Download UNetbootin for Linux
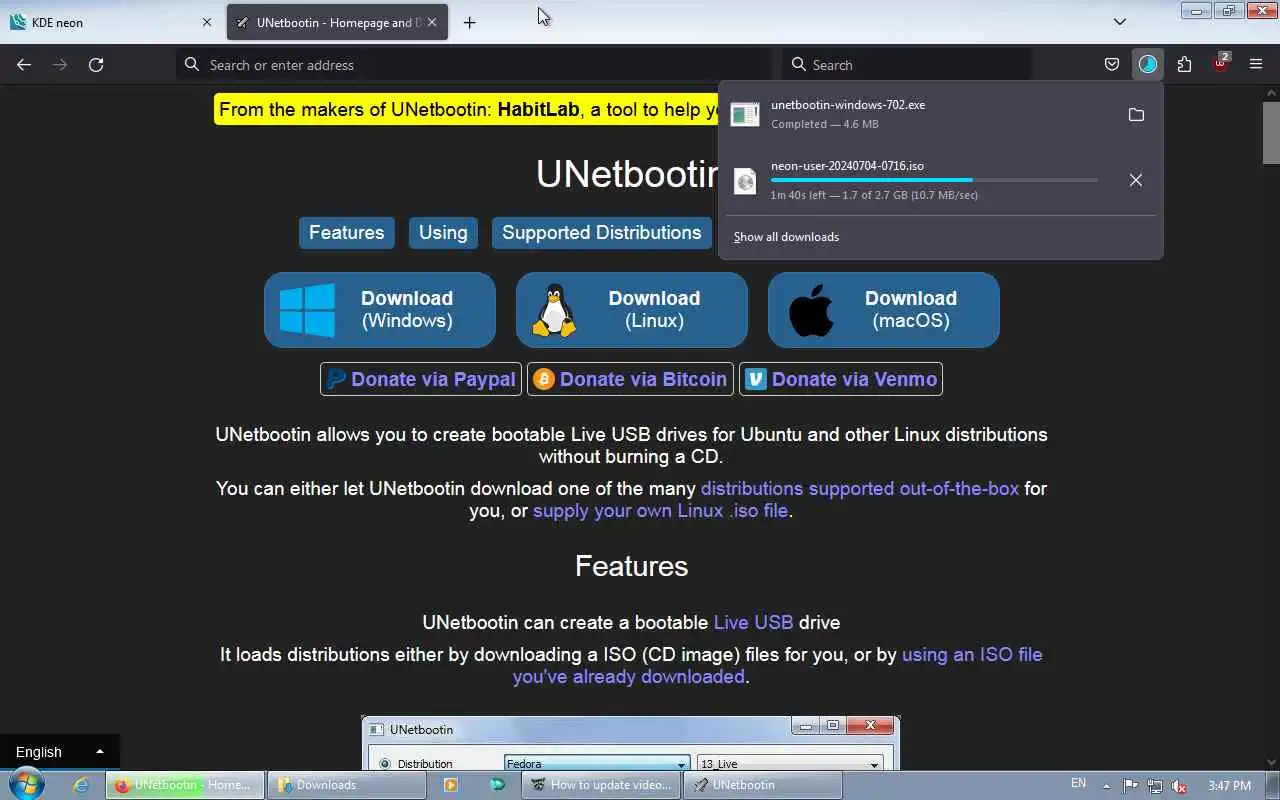The height and width of the screenshot is (800, 1280). [x=632, y=310]
